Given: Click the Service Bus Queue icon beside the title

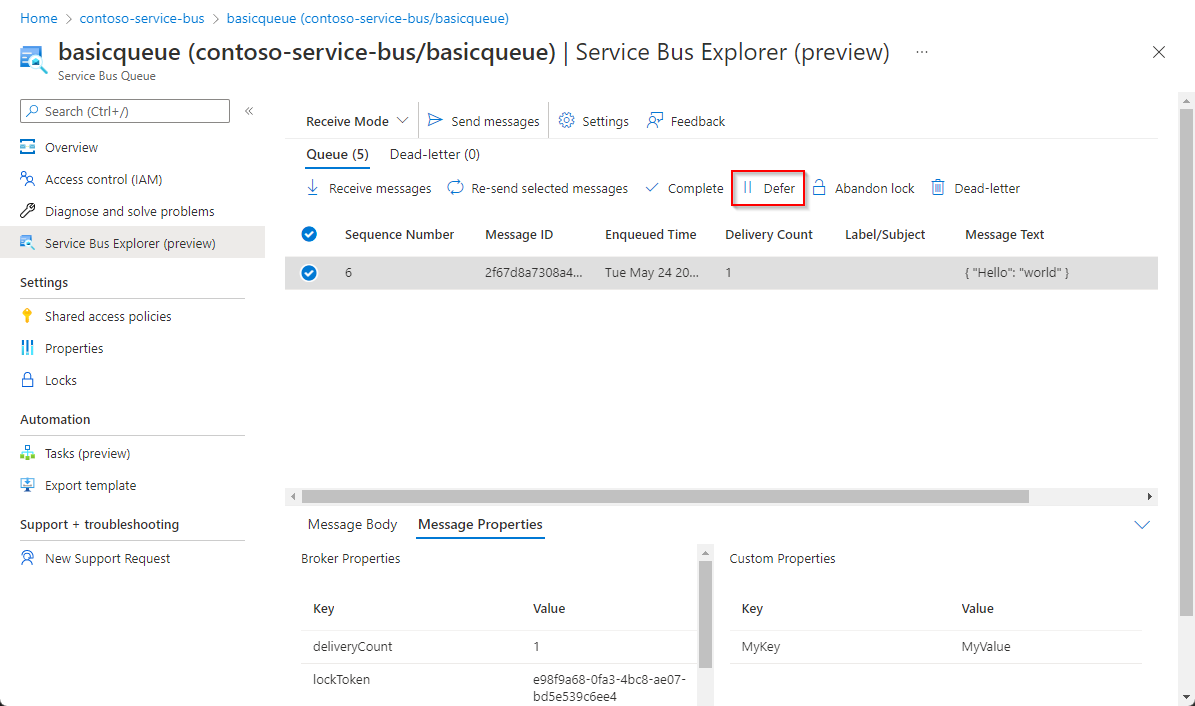Looking at the screenshot, I should point(33,60).
